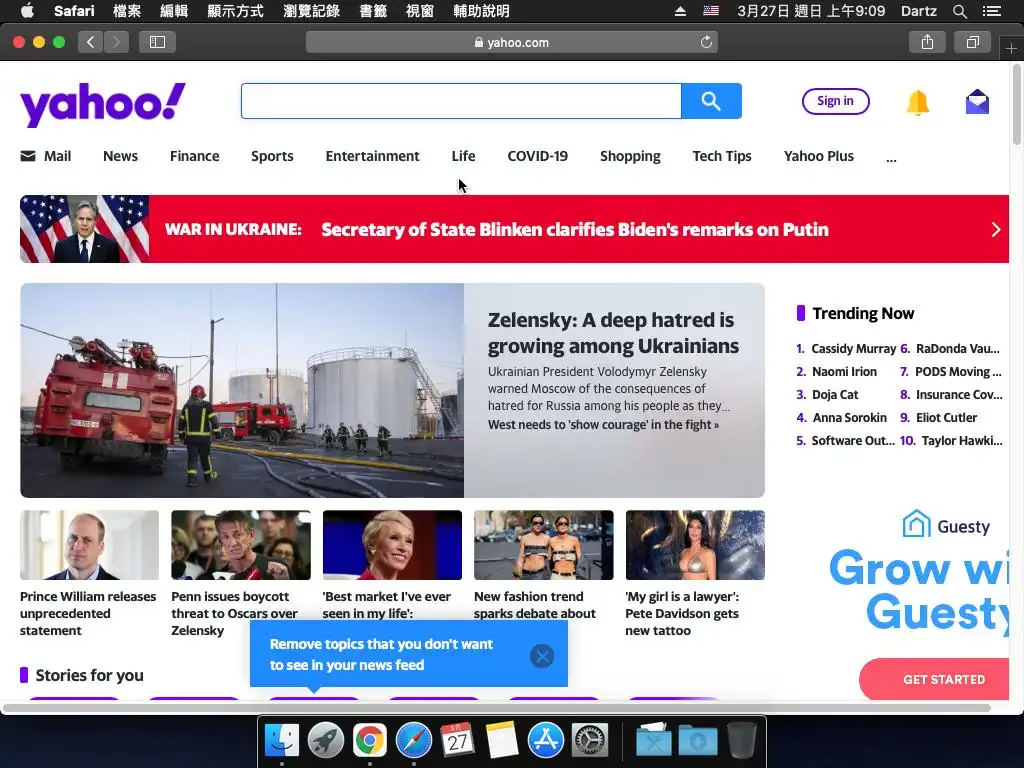Open App Store from the Dock
The image size is (1024, 768).
pyautogui.click(x=545, y=741)
